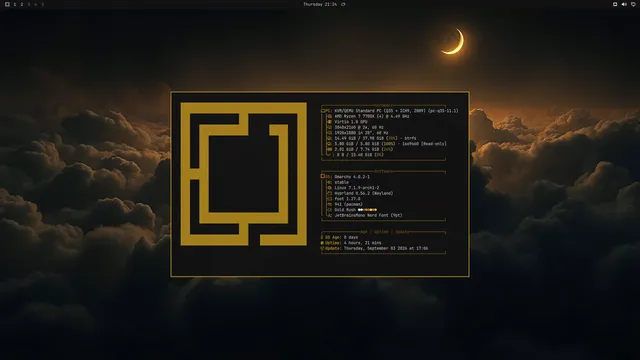Switch to workspace 5
The image size is (640, 360).
coord(42,4)
